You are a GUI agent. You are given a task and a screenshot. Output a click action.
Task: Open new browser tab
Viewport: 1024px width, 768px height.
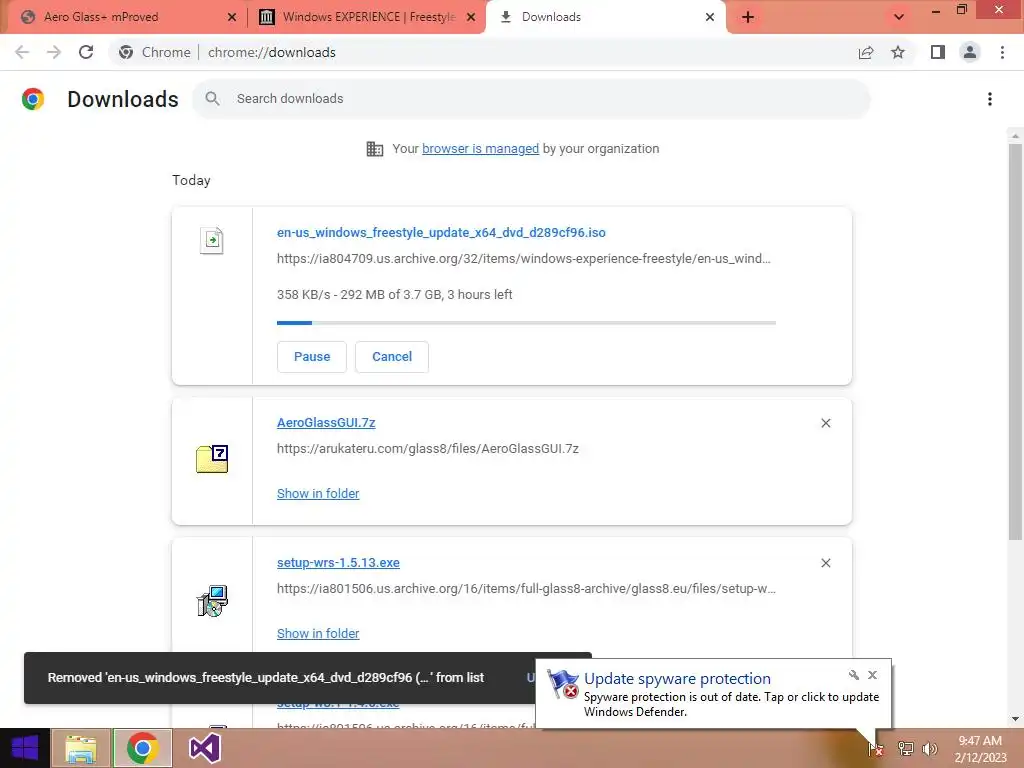pos(748,17)
